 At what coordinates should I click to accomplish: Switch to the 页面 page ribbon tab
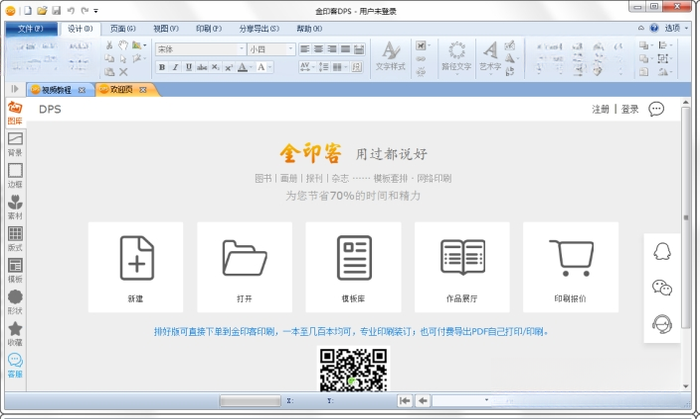point(122,29)
